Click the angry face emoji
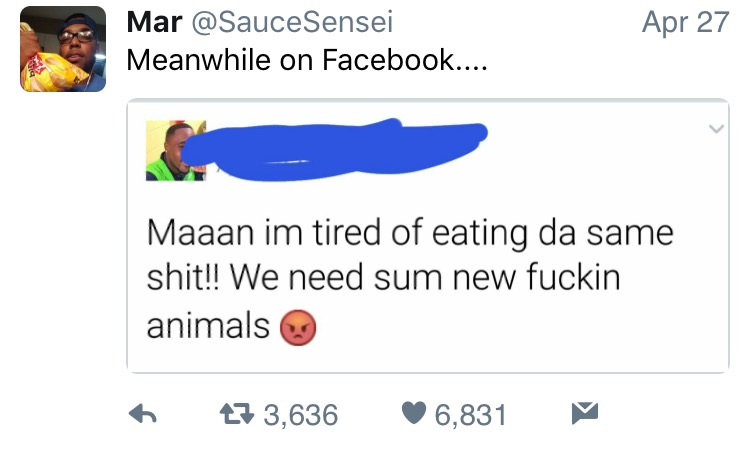This screenshot has width=750, height=459. pos(295,327)
